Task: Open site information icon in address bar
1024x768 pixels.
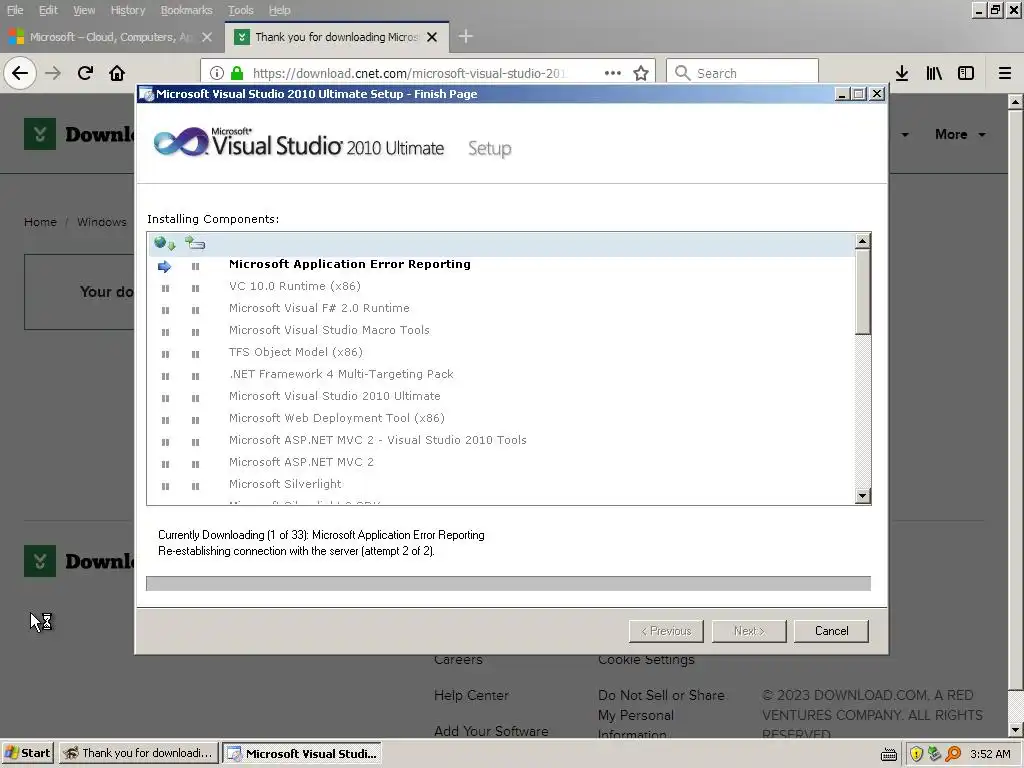Action: pyautogui.click(x=217, y=73)
